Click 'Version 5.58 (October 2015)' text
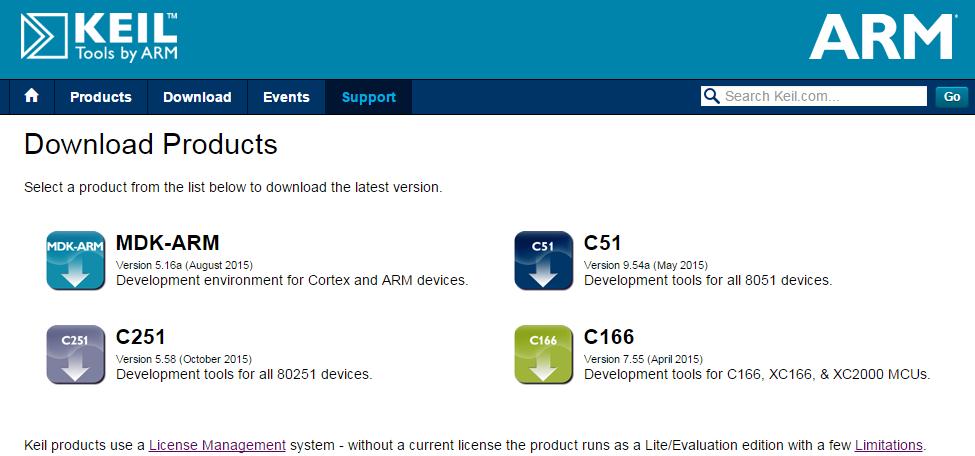The height and width of the screenshot is (456, 975). point(183,360)
